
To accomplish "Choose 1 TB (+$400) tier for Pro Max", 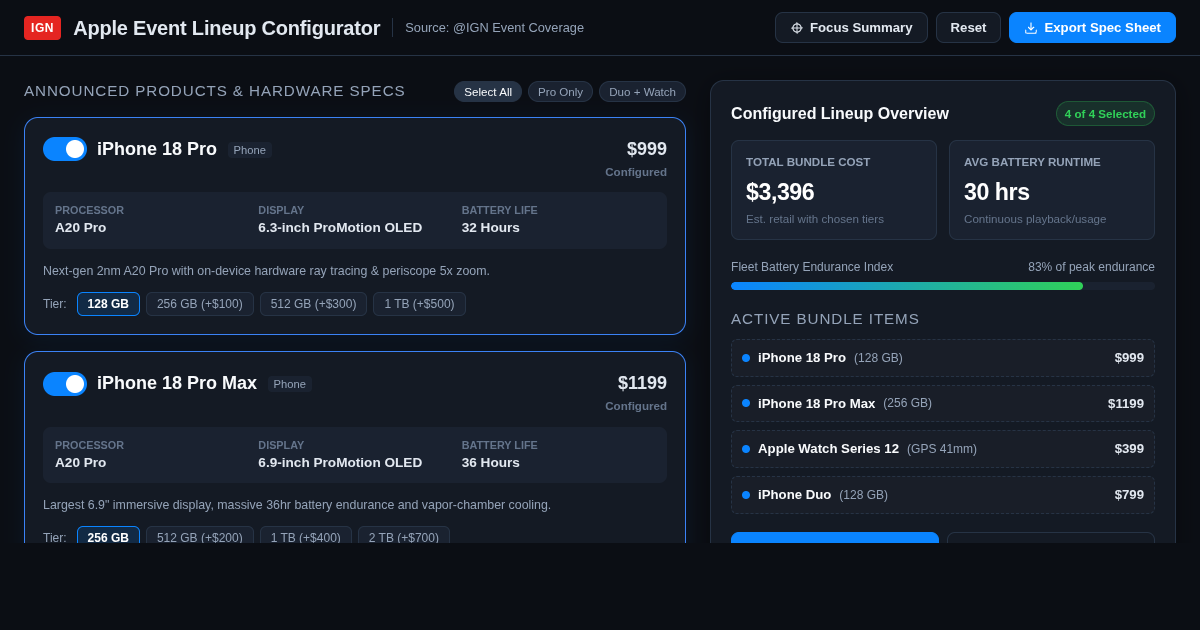I will click(x=306, y=536).
